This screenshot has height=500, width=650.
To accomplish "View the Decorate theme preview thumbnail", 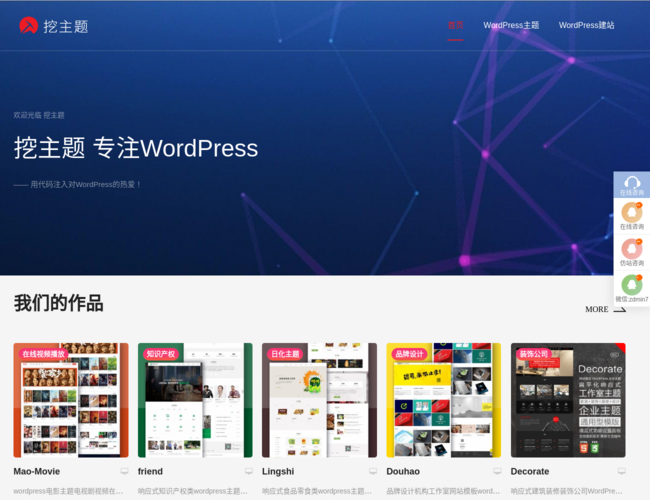I will [x=568, y=400].
